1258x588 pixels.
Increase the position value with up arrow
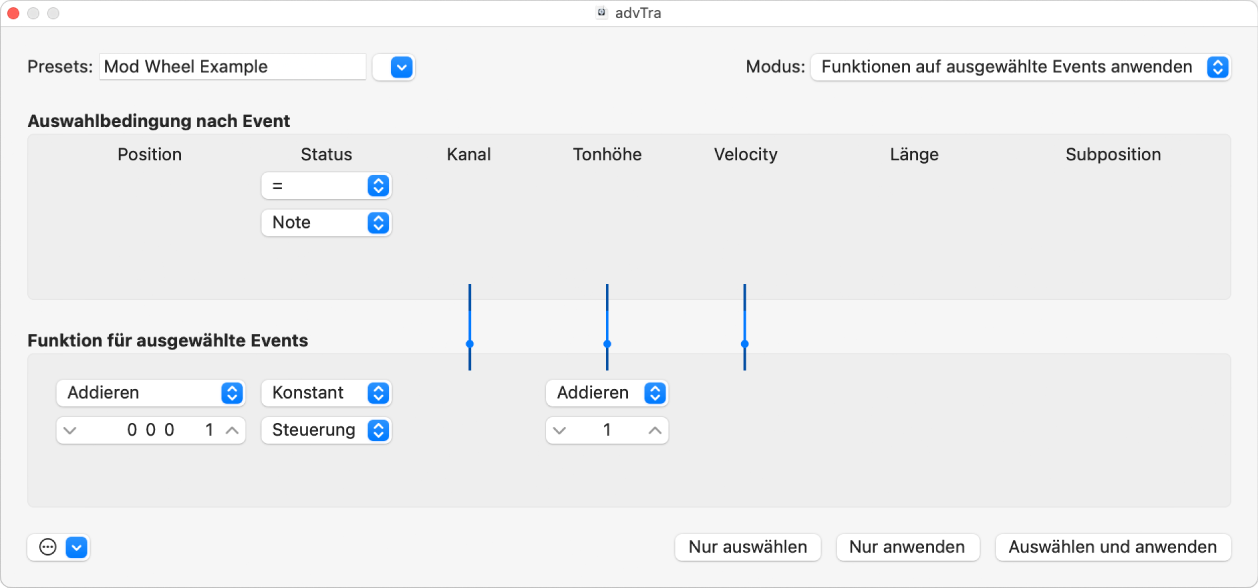pyautogui.click(x=231, y=430)
